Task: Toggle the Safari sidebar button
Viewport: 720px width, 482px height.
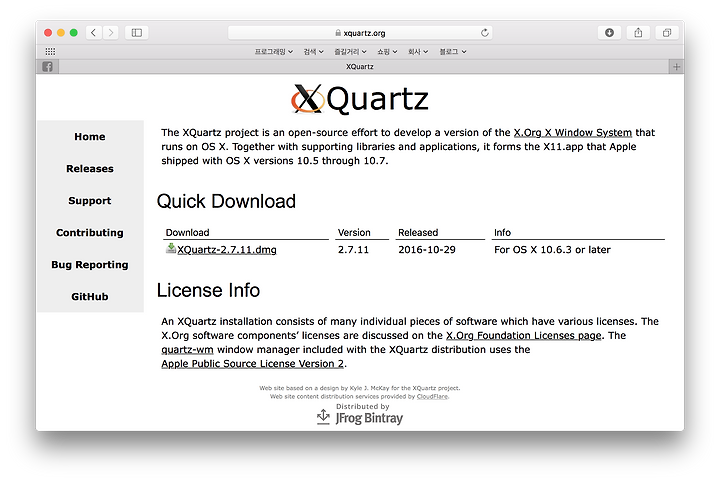Action: click(x=137, y=33)
